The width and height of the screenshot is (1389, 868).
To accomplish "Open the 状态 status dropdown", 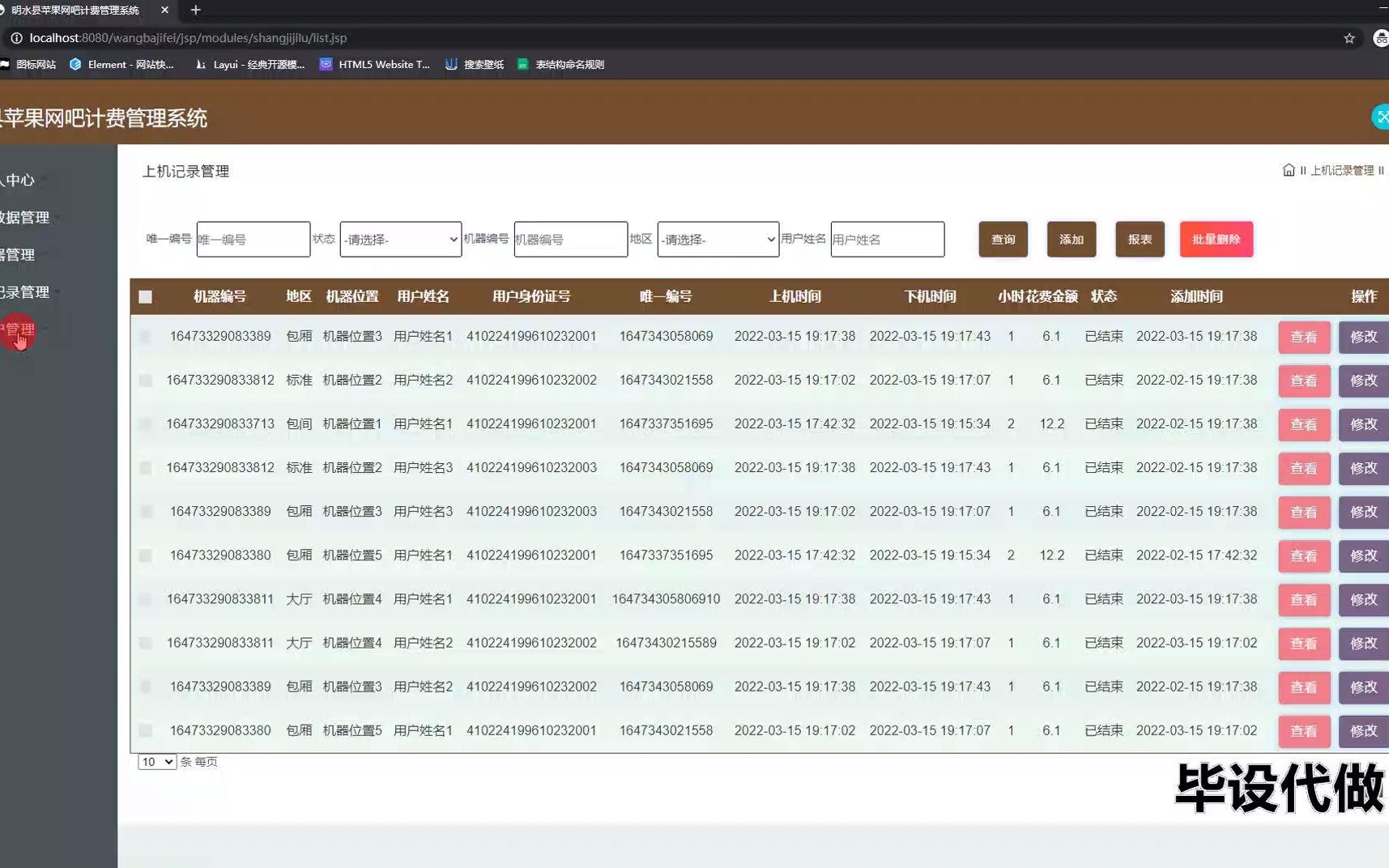I will pos(400,239).
